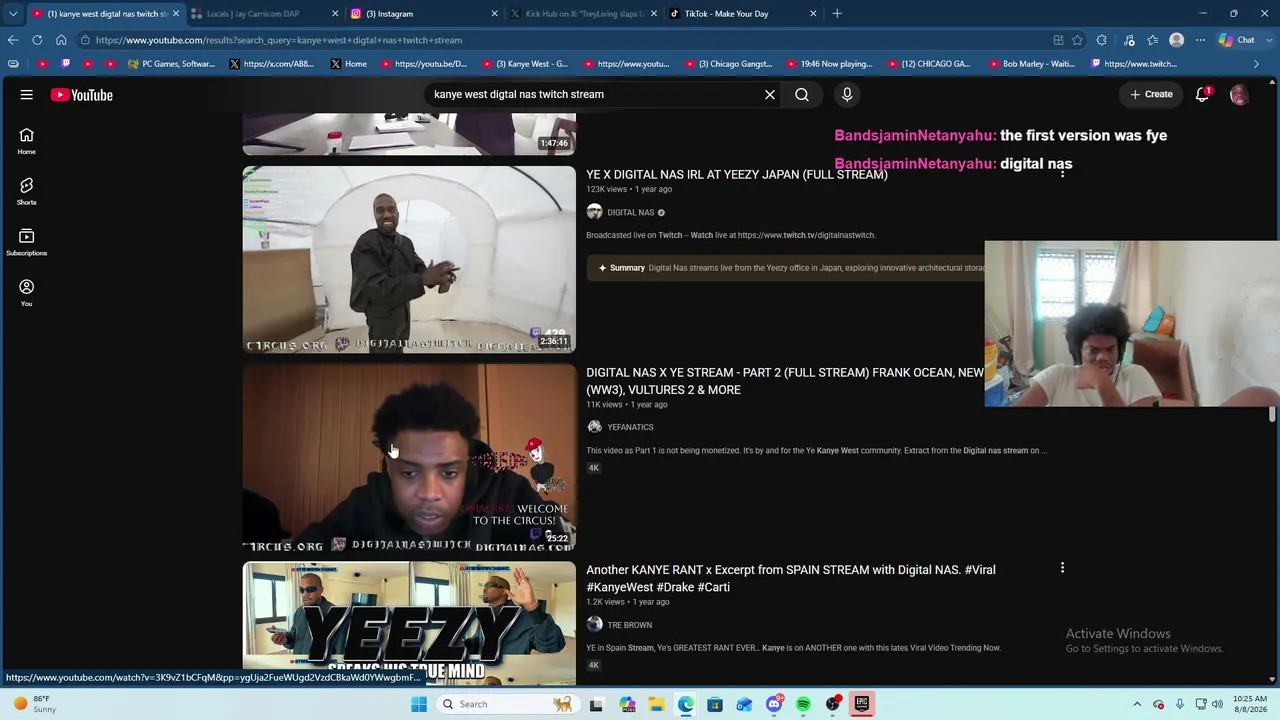Open the Another KANYE RANT video title

[x=791, y=578]
